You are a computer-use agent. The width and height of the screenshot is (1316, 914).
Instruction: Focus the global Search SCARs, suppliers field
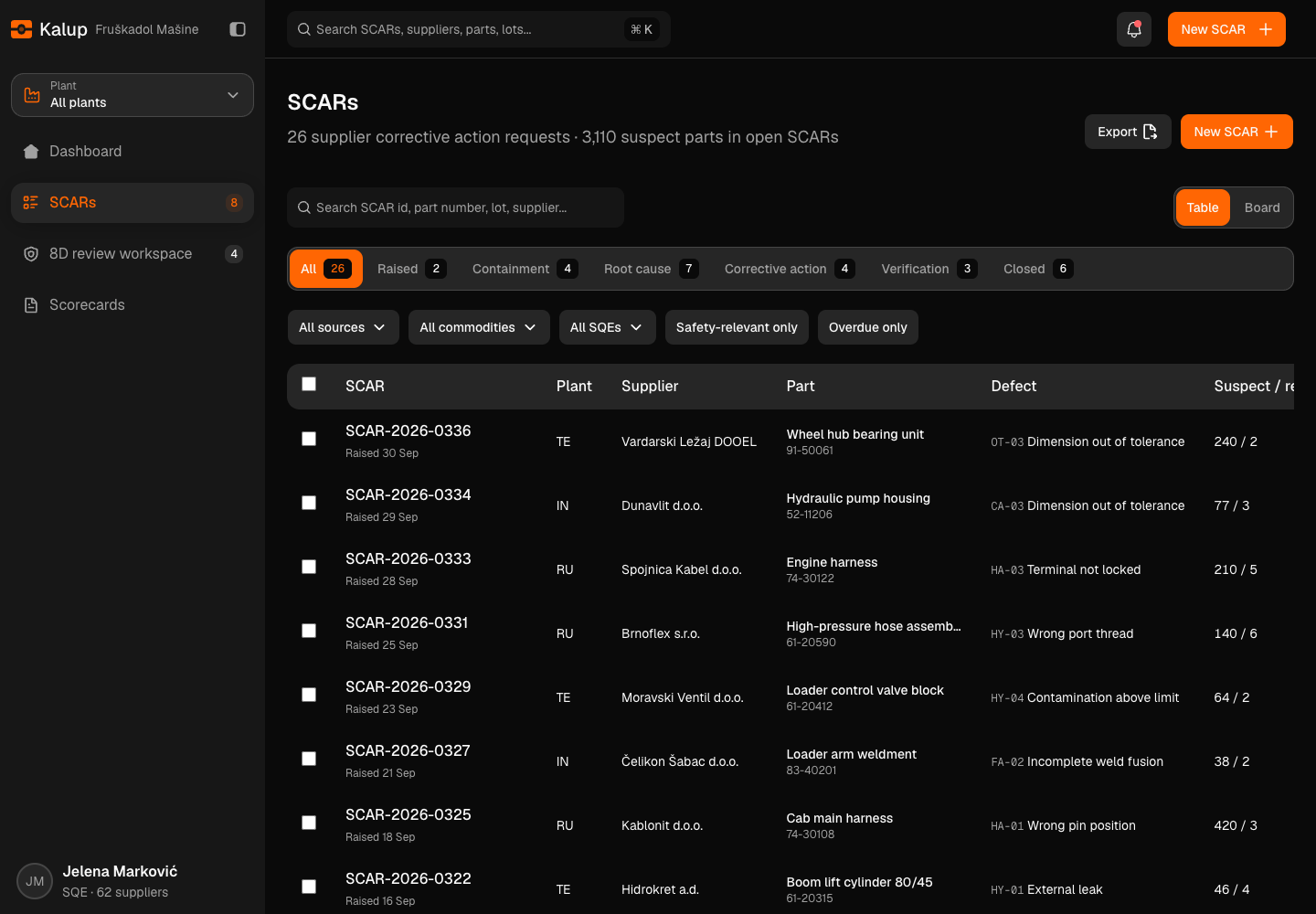479,29
